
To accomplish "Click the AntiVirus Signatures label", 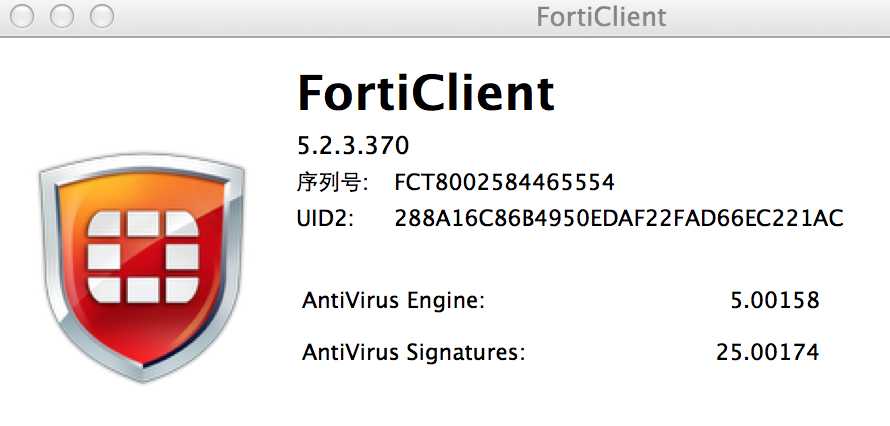I will tap(413, 352).
